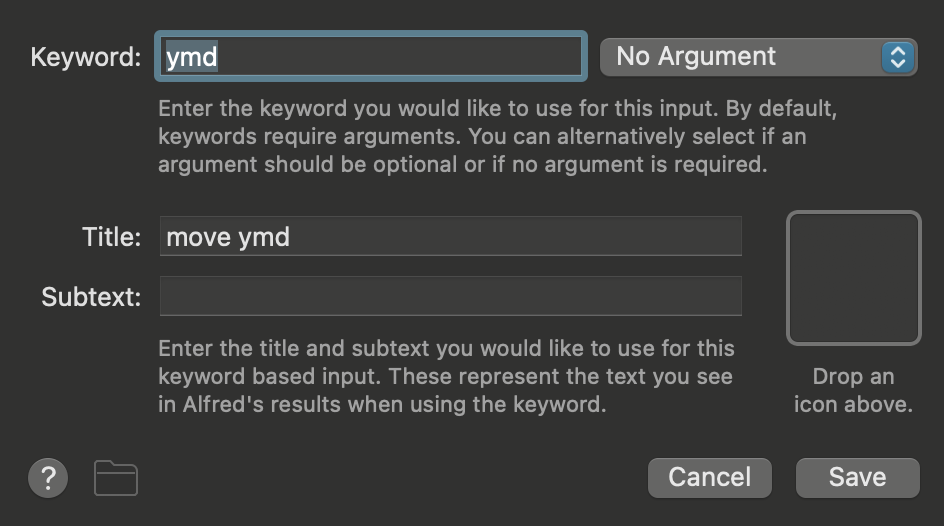Click the "Subtext:" label
Screen dimensions: 944x526
click(x=91, y=297)
